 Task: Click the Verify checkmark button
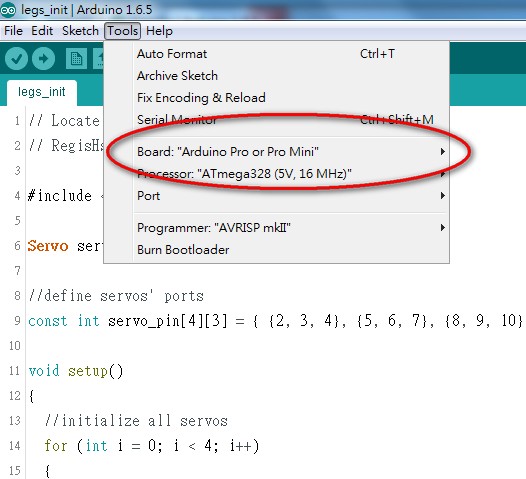(x=16, y=59)
